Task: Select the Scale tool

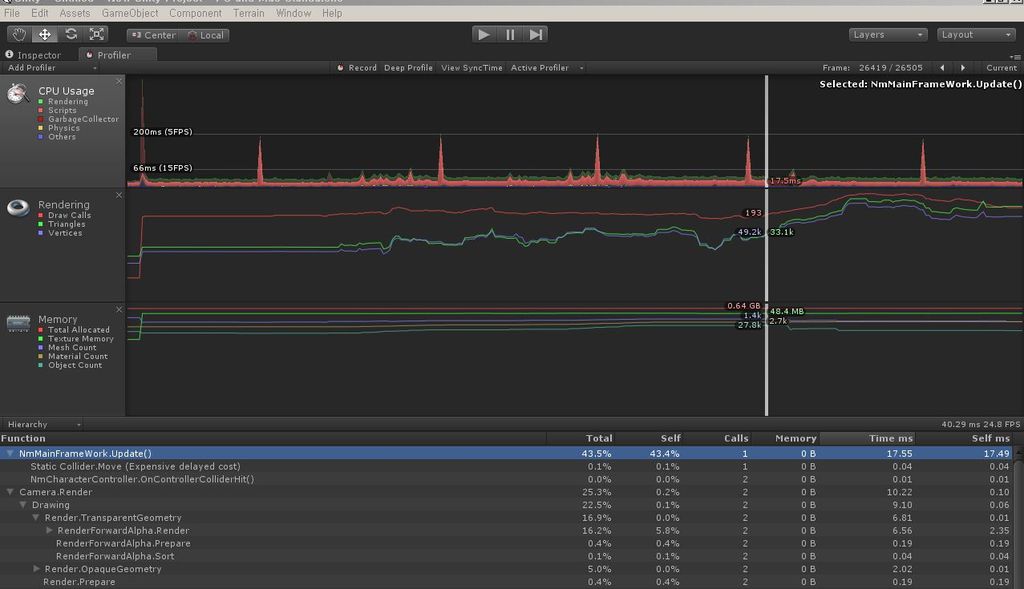Action: pyautogui.click(x=96, y=35)
